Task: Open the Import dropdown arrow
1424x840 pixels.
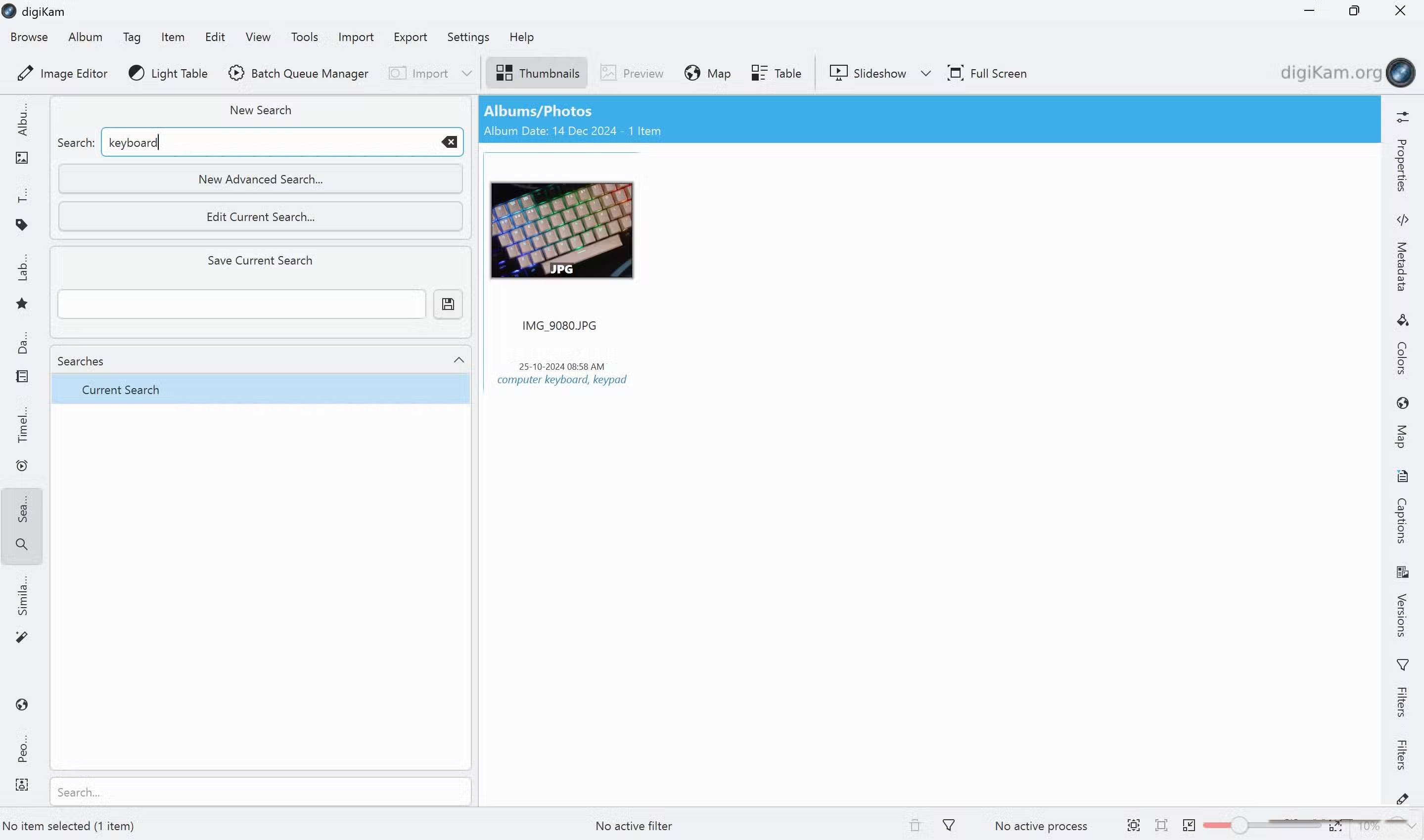Action: click(466, 73)
